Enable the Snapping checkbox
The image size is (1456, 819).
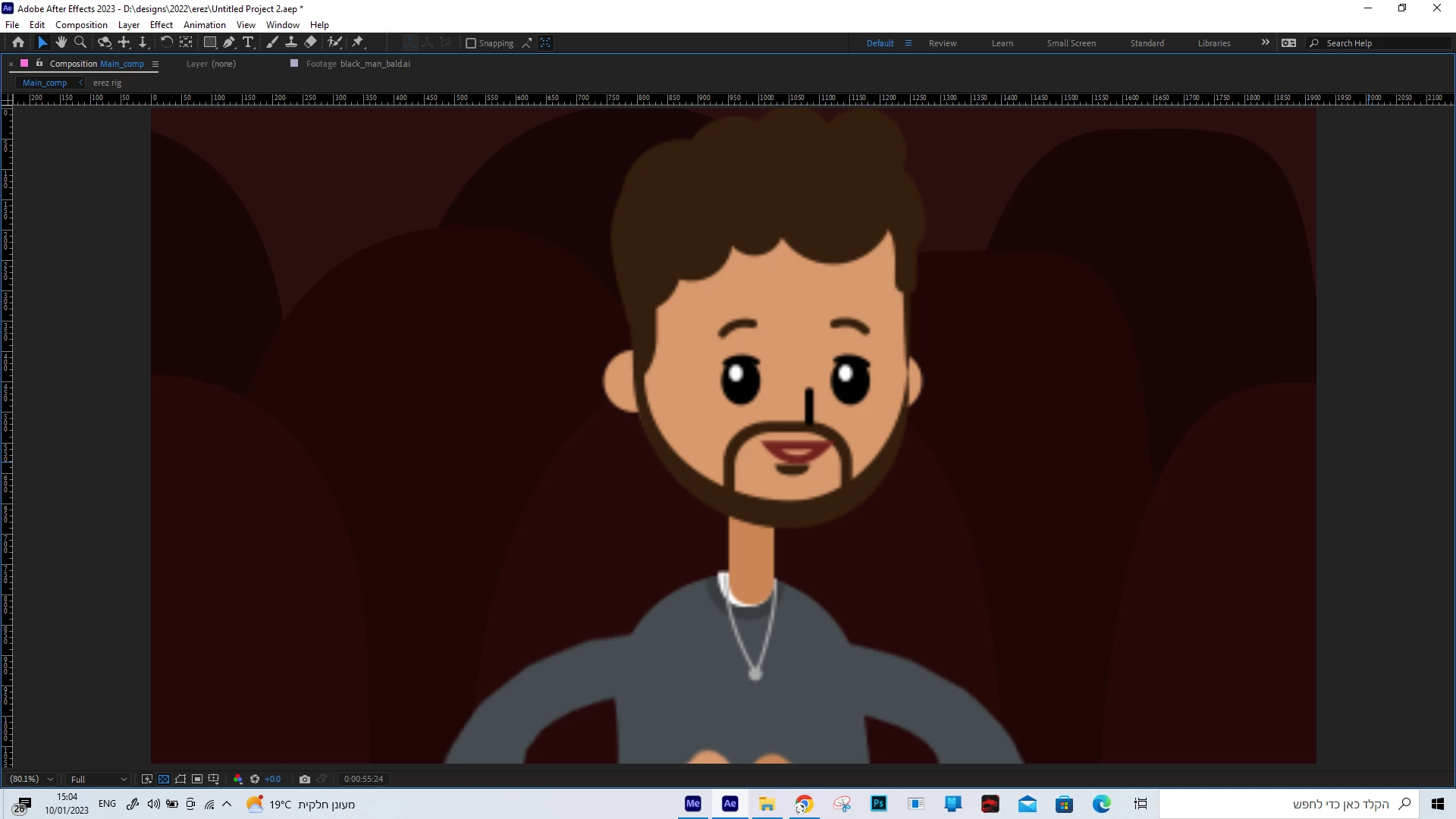[471, 43]
